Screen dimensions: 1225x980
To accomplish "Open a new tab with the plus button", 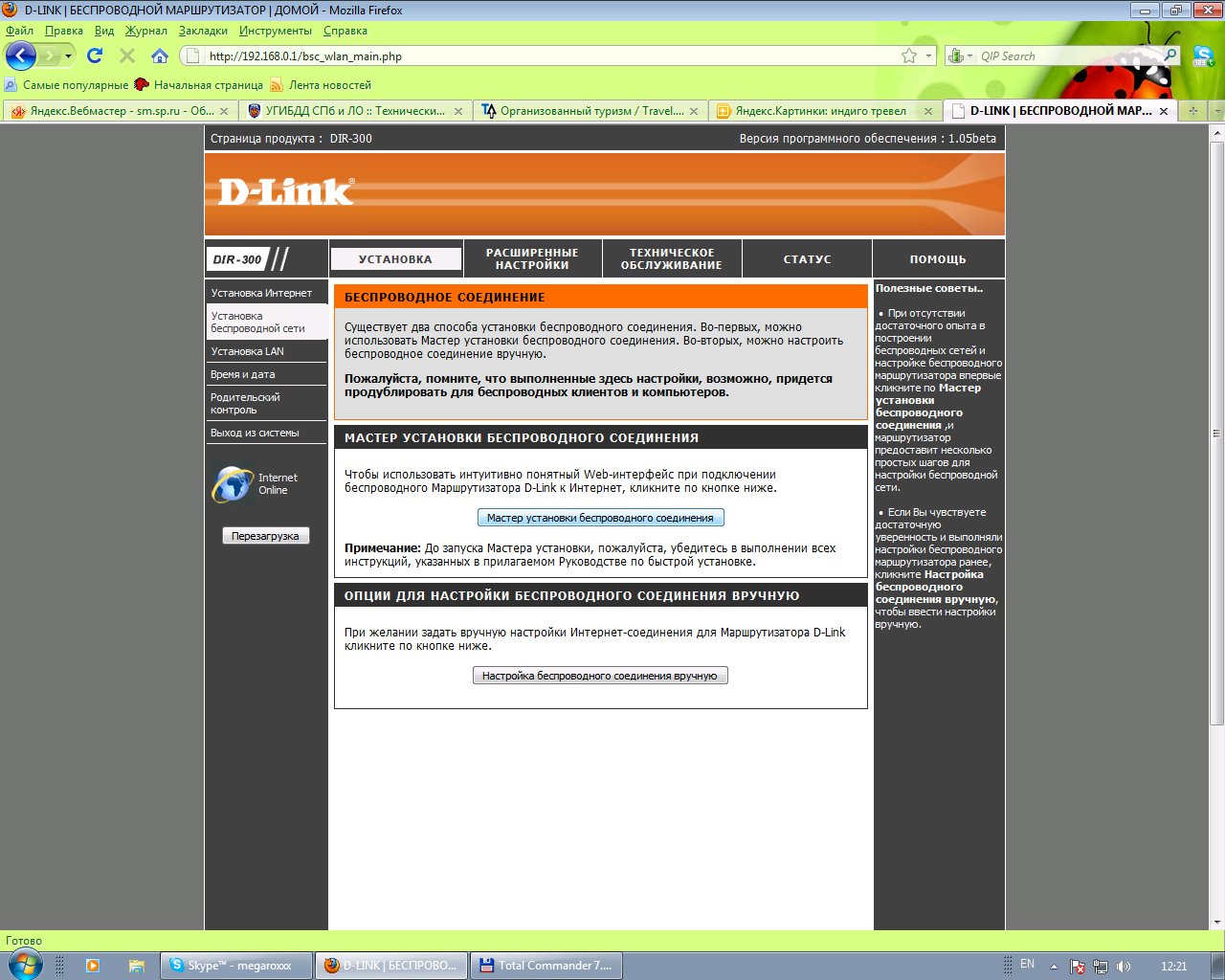I will click(1193, 111).
